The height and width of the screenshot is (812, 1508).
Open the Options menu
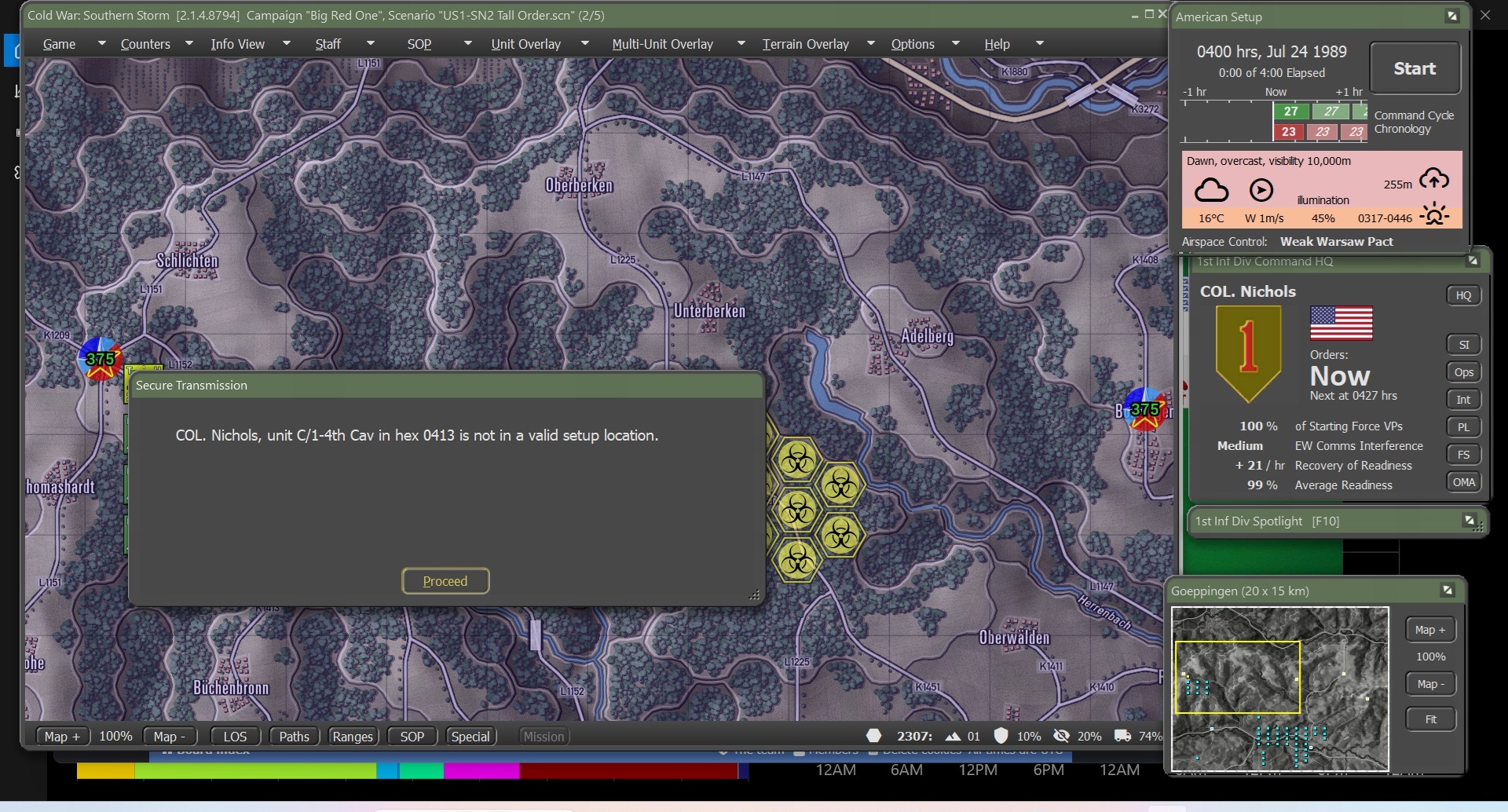click(913, 44)
